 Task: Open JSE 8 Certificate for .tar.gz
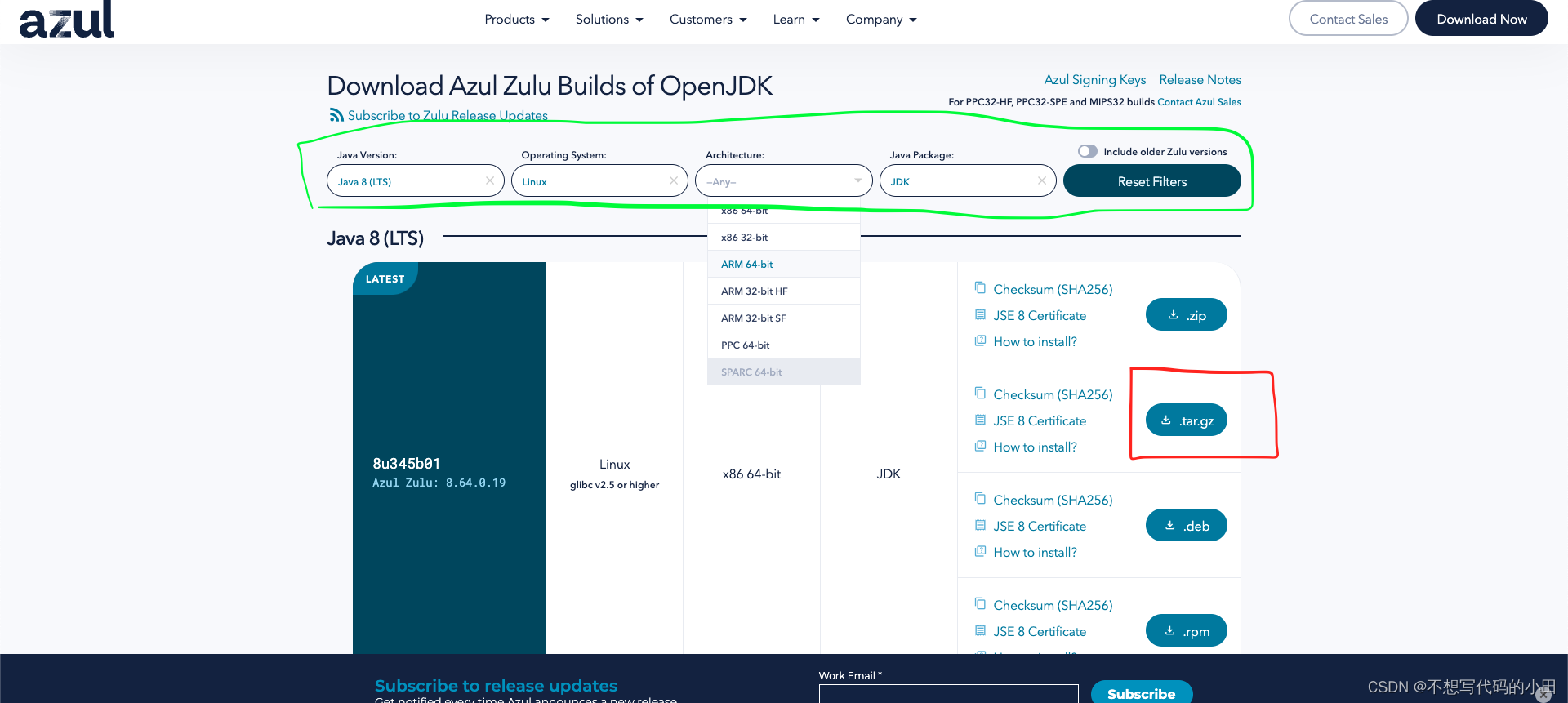[1040, 420]
